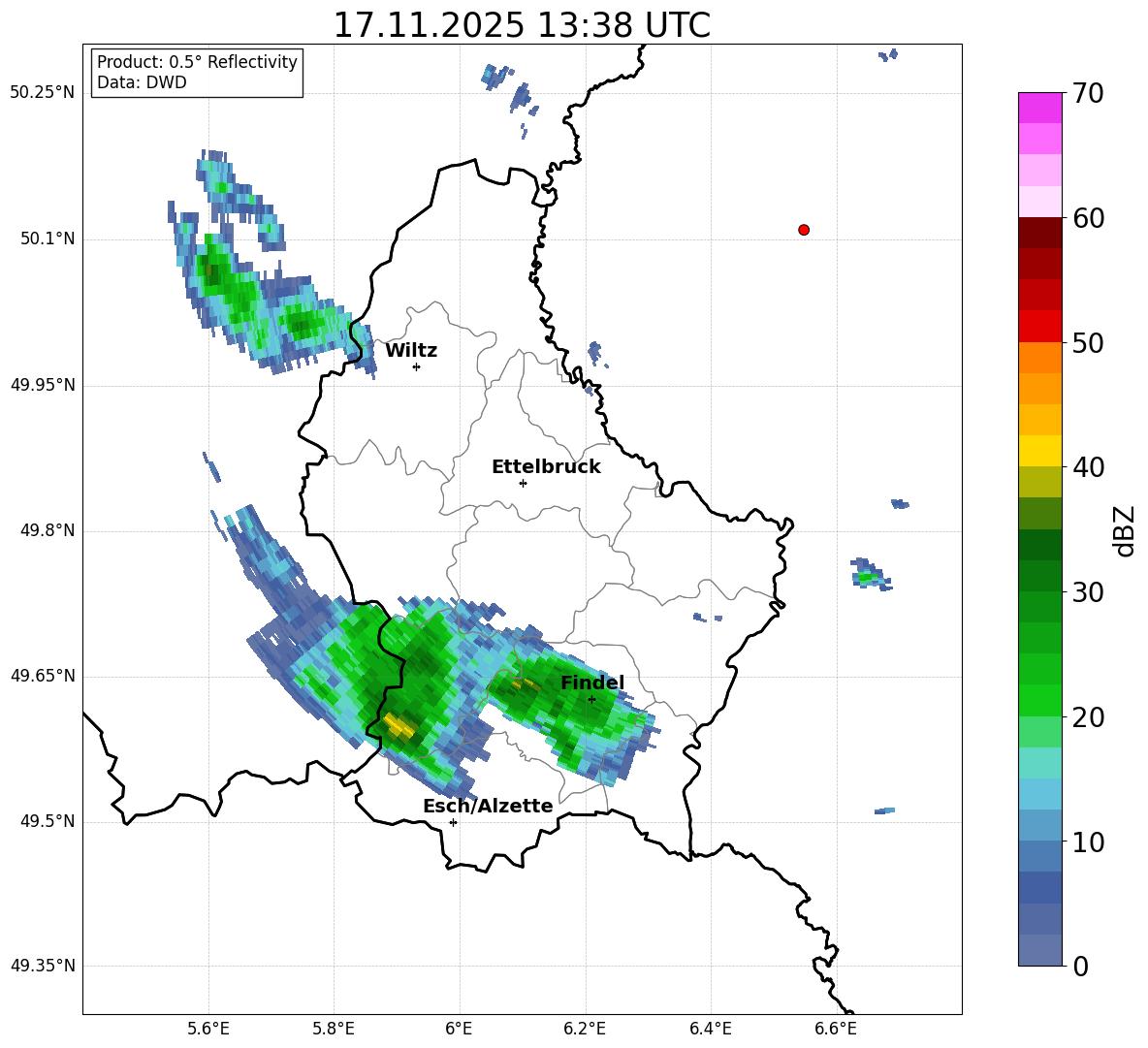Screen dimensions: 1148x1048
Task: Click the red dot radar location marker
Action: pyautogui.click(x=803, y=230)
